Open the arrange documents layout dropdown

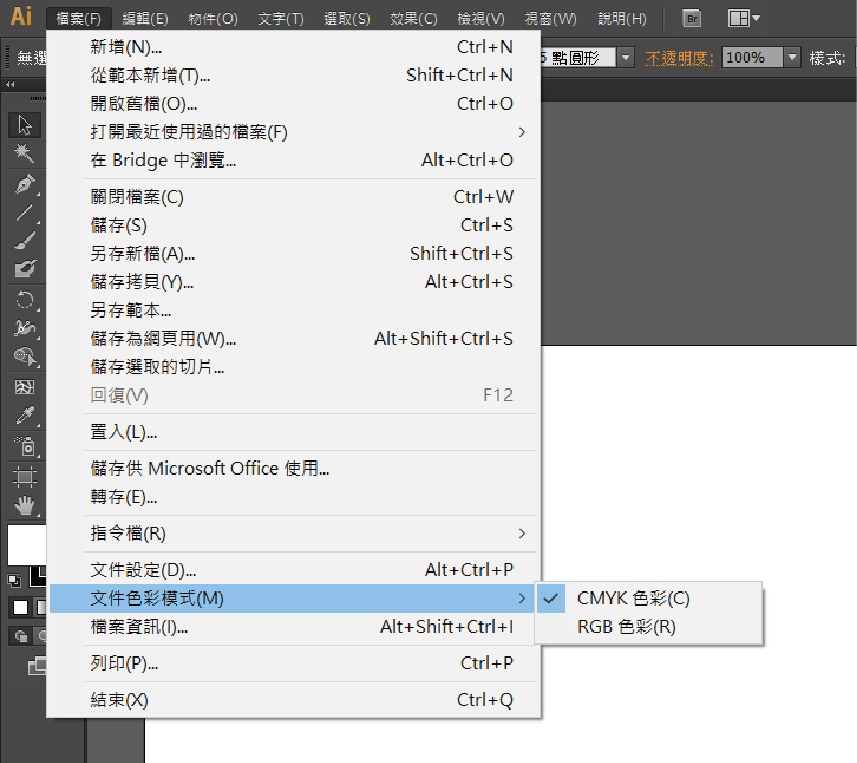click(x=743, y=18)
